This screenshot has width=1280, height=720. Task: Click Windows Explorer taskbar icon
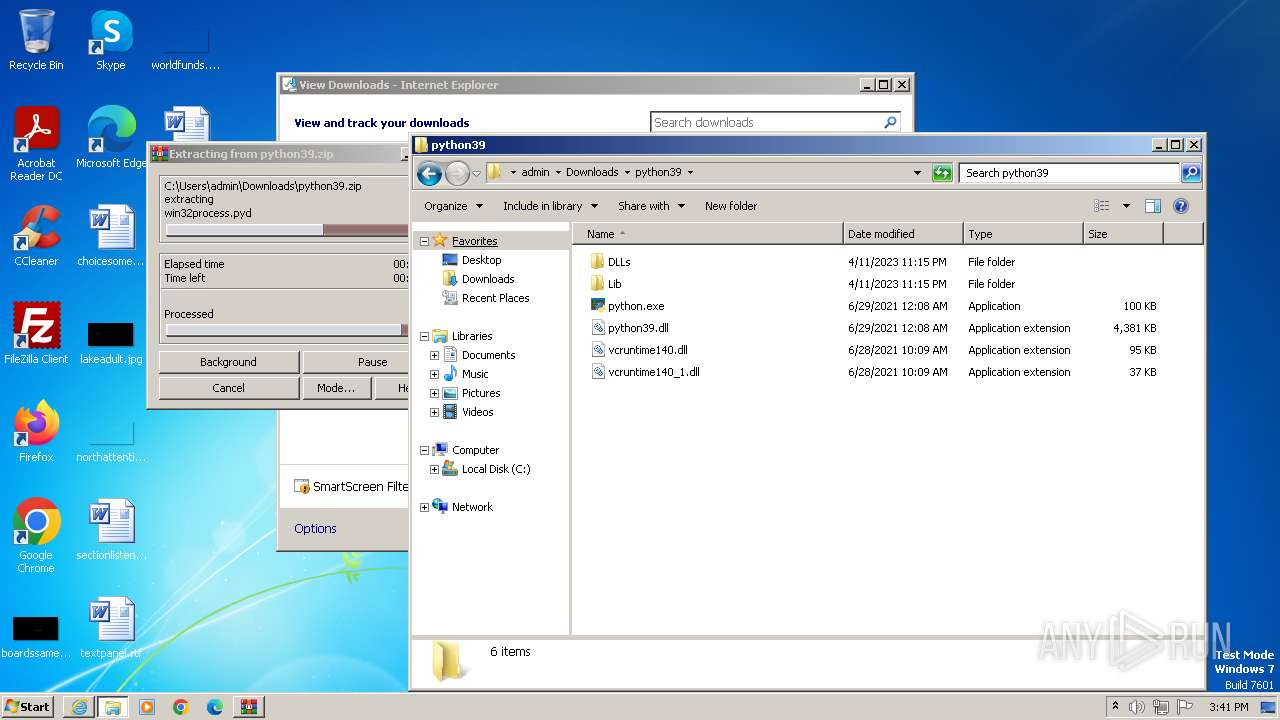113,707
